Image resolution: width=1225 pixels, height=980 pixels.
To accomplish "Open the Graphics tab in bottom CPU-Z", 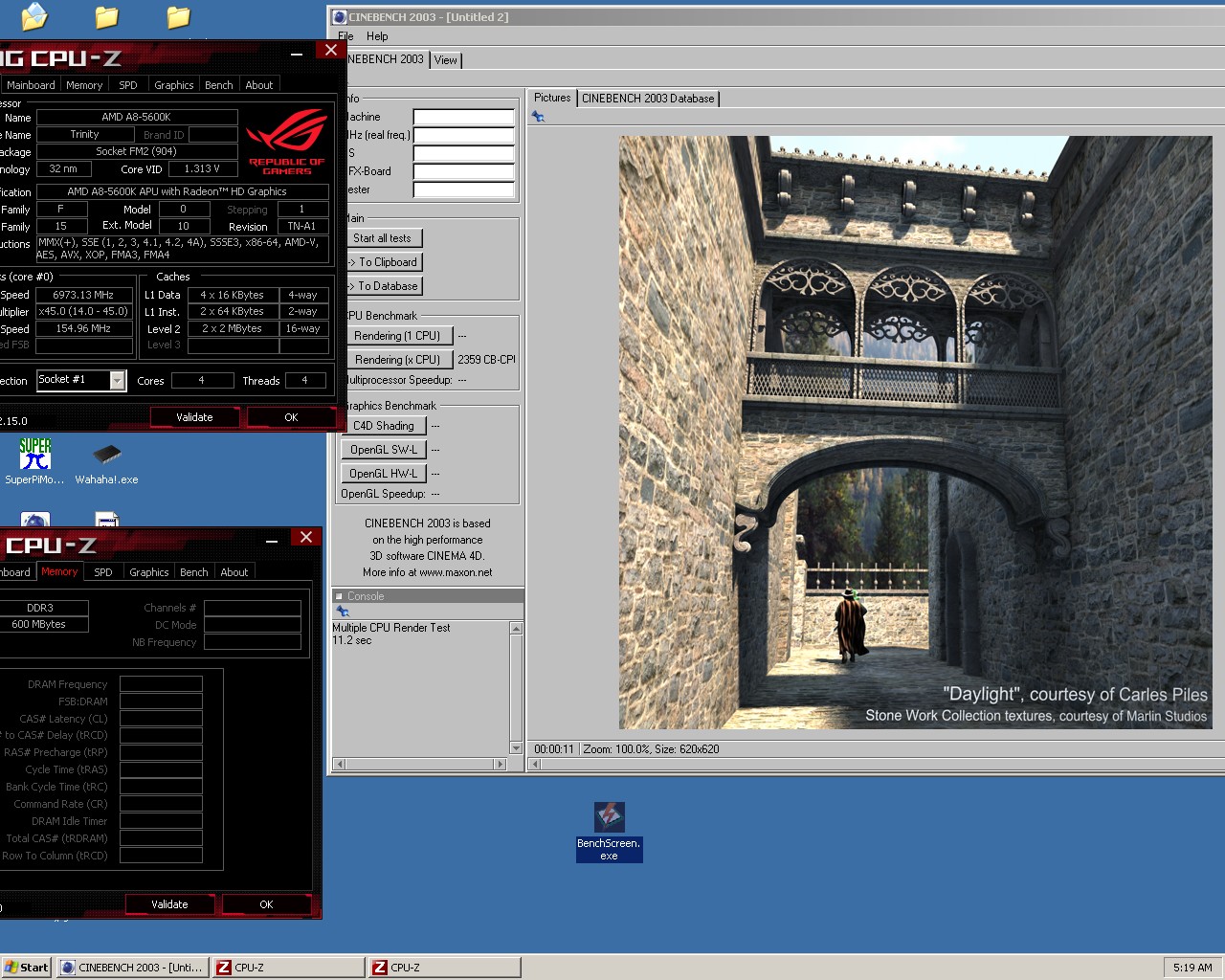I will click(149, 572).
